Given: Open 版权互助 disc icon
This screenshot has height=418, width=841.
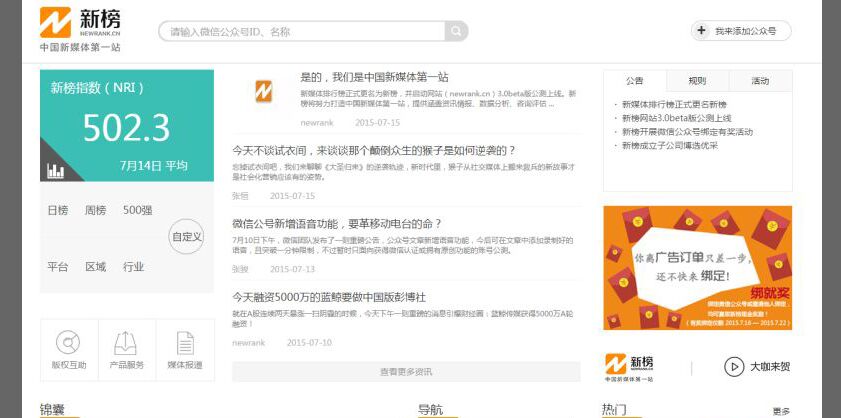Looking at the screenshot, I should tap(68, 343).
